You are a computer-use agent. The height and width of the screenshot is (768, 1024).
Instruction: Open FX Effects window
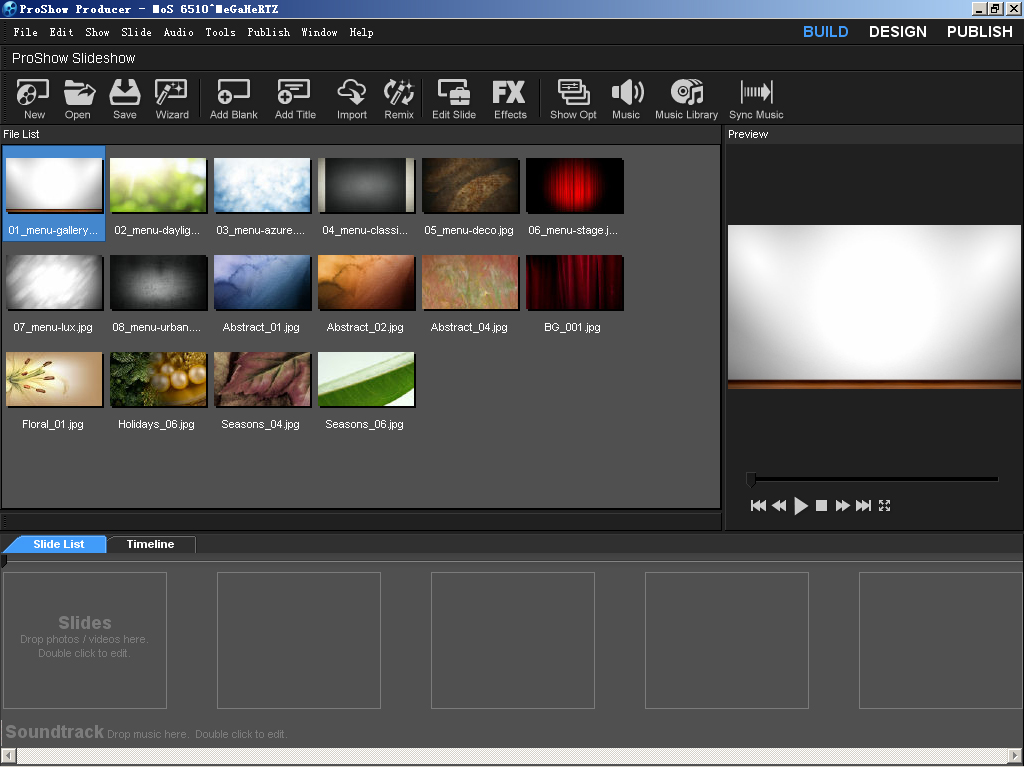(509, 99)
